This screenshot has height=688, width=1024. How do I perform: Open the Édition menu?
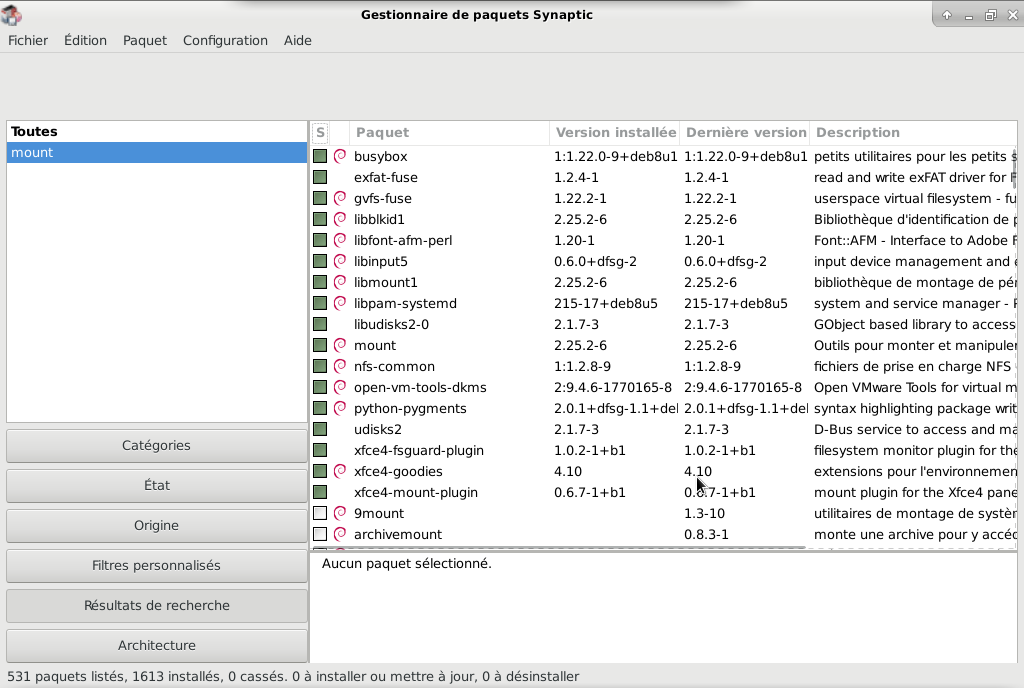[x=86, y=40]
